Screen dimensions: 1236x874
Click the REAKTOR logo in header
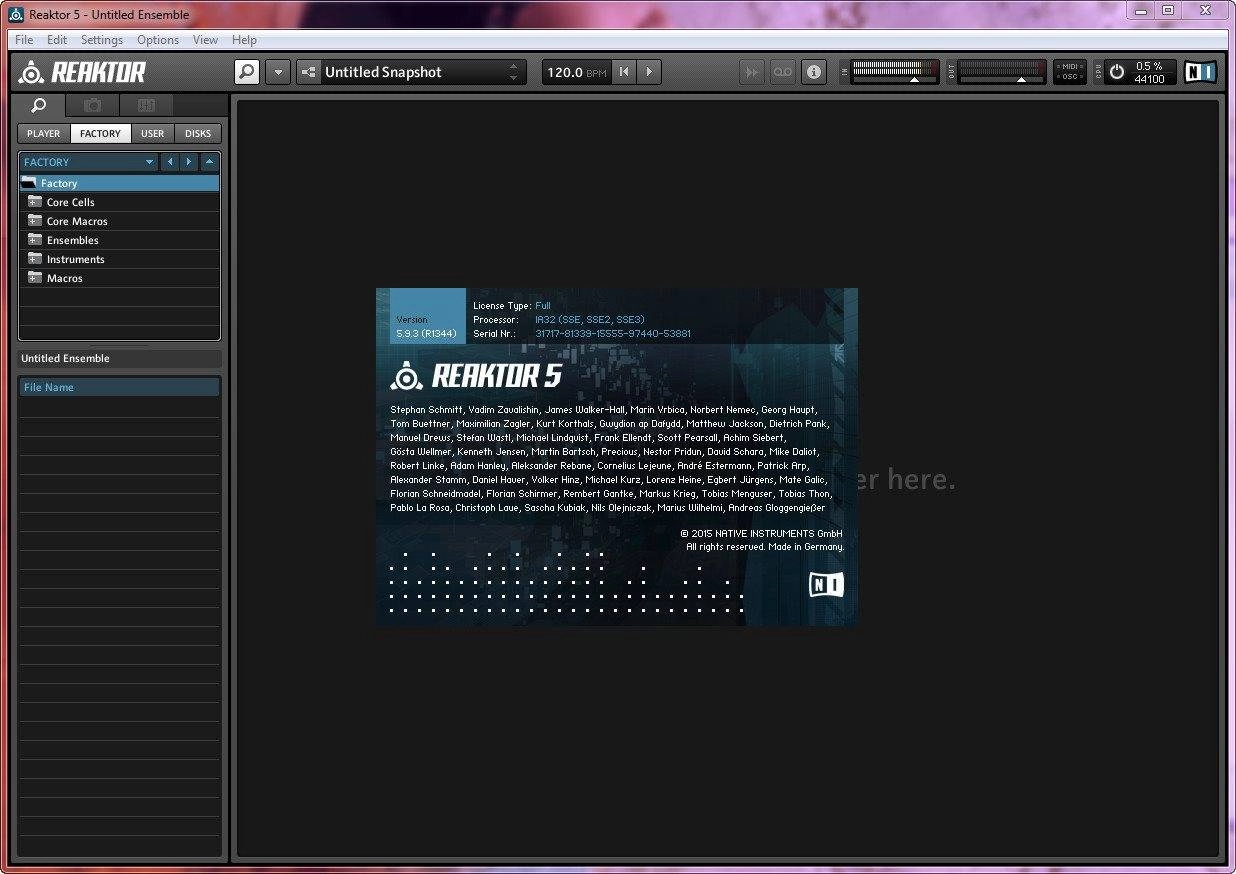[x=83, y=72]
